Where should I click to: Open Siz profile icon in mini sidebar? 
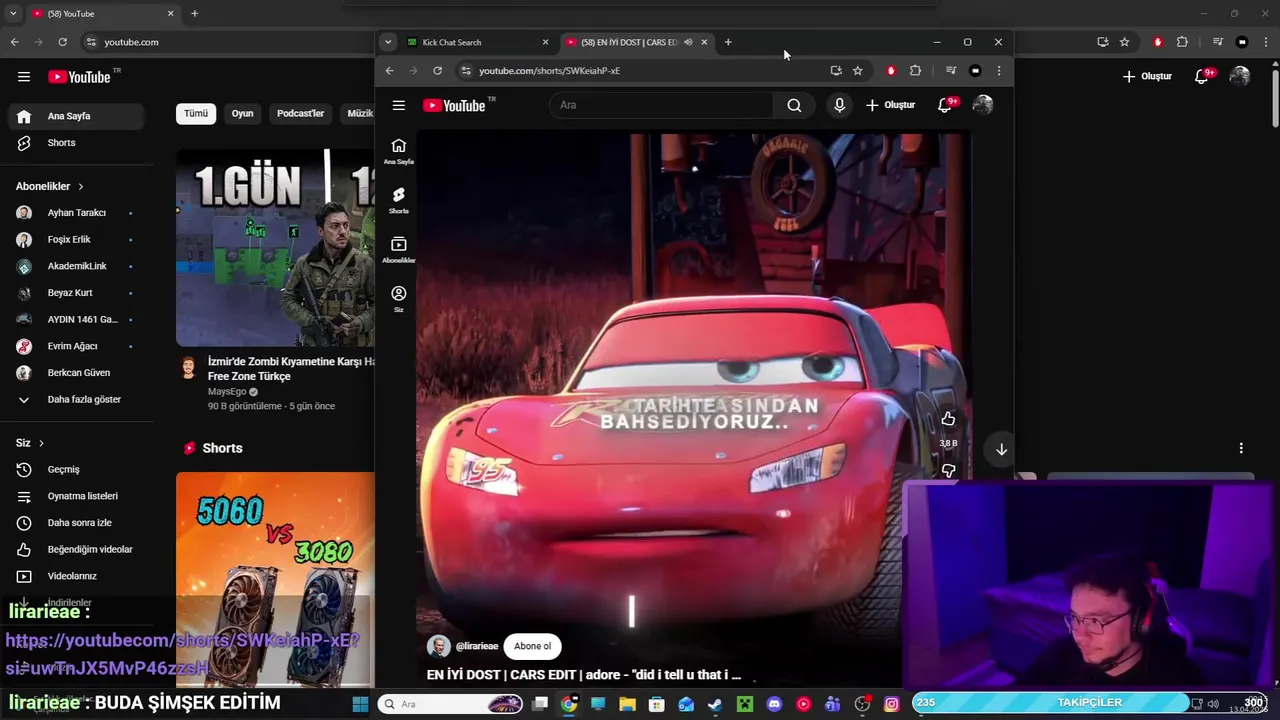[399, 298]
